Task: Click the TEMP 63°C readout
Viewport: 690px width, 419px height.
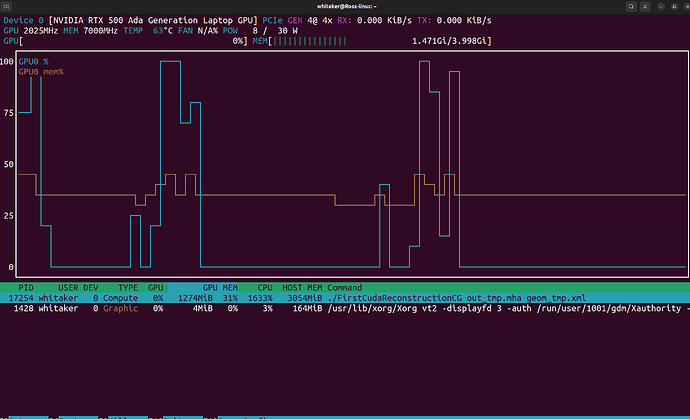Action: click(148, 31)
